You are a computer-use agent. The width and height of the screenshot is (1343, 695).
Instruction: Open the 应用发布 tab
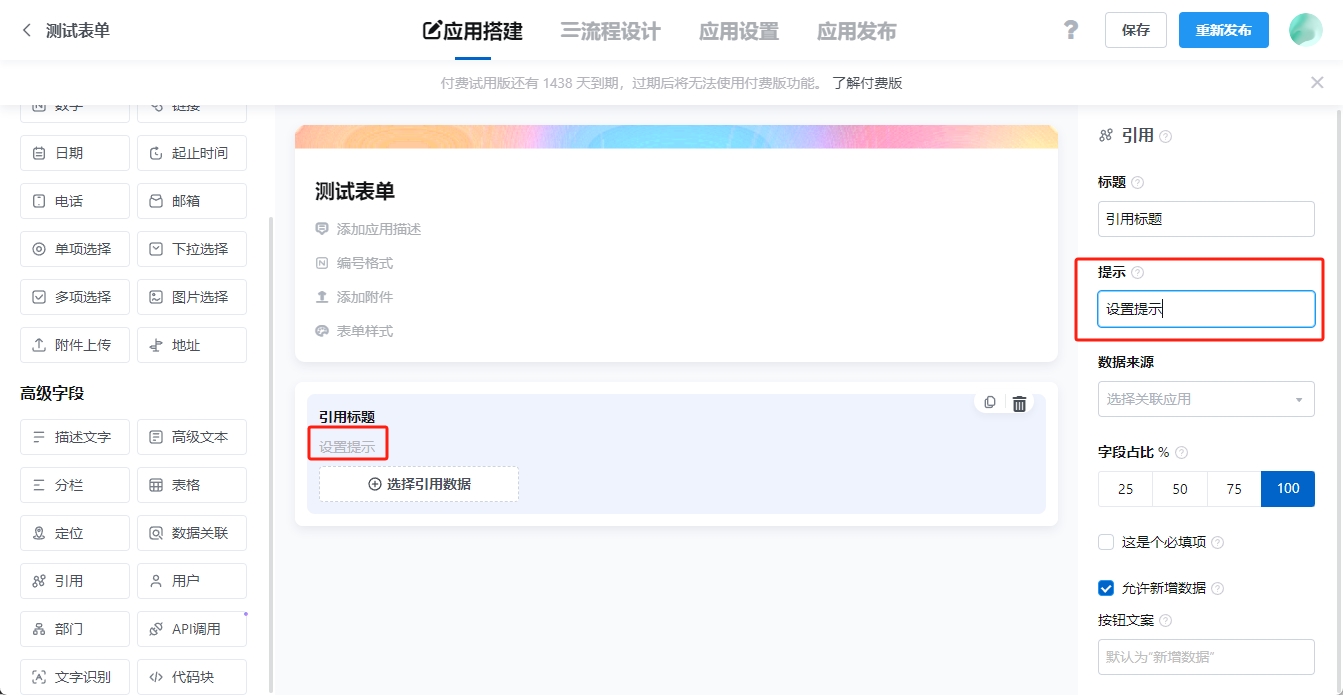[856, 31]
